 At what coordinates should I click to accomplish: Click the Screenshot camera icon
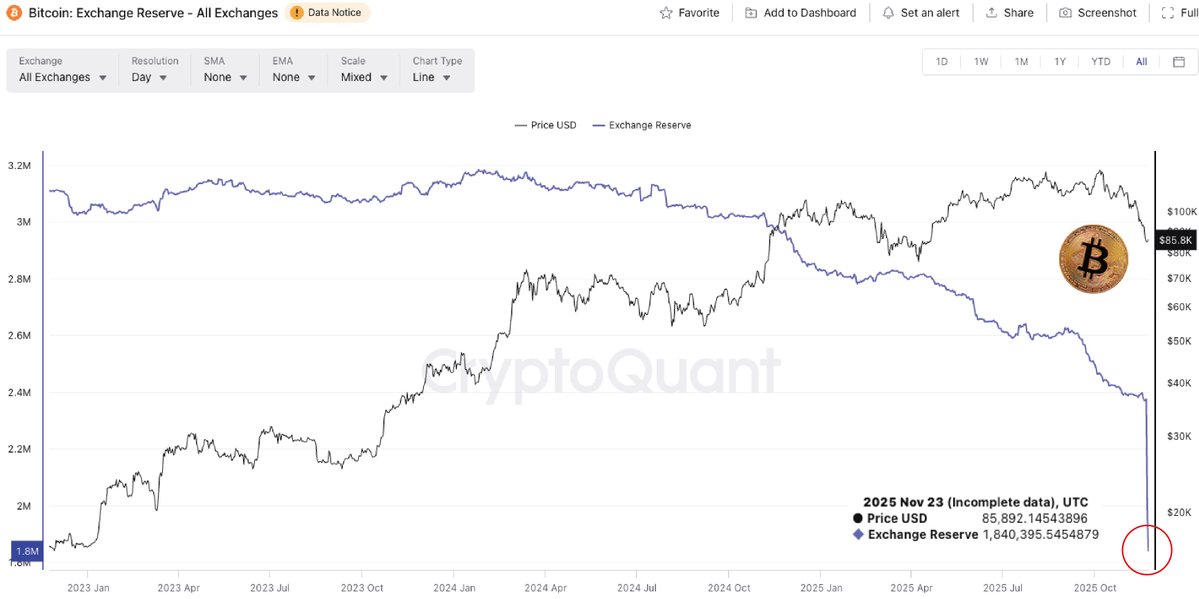pos(1066,13)
